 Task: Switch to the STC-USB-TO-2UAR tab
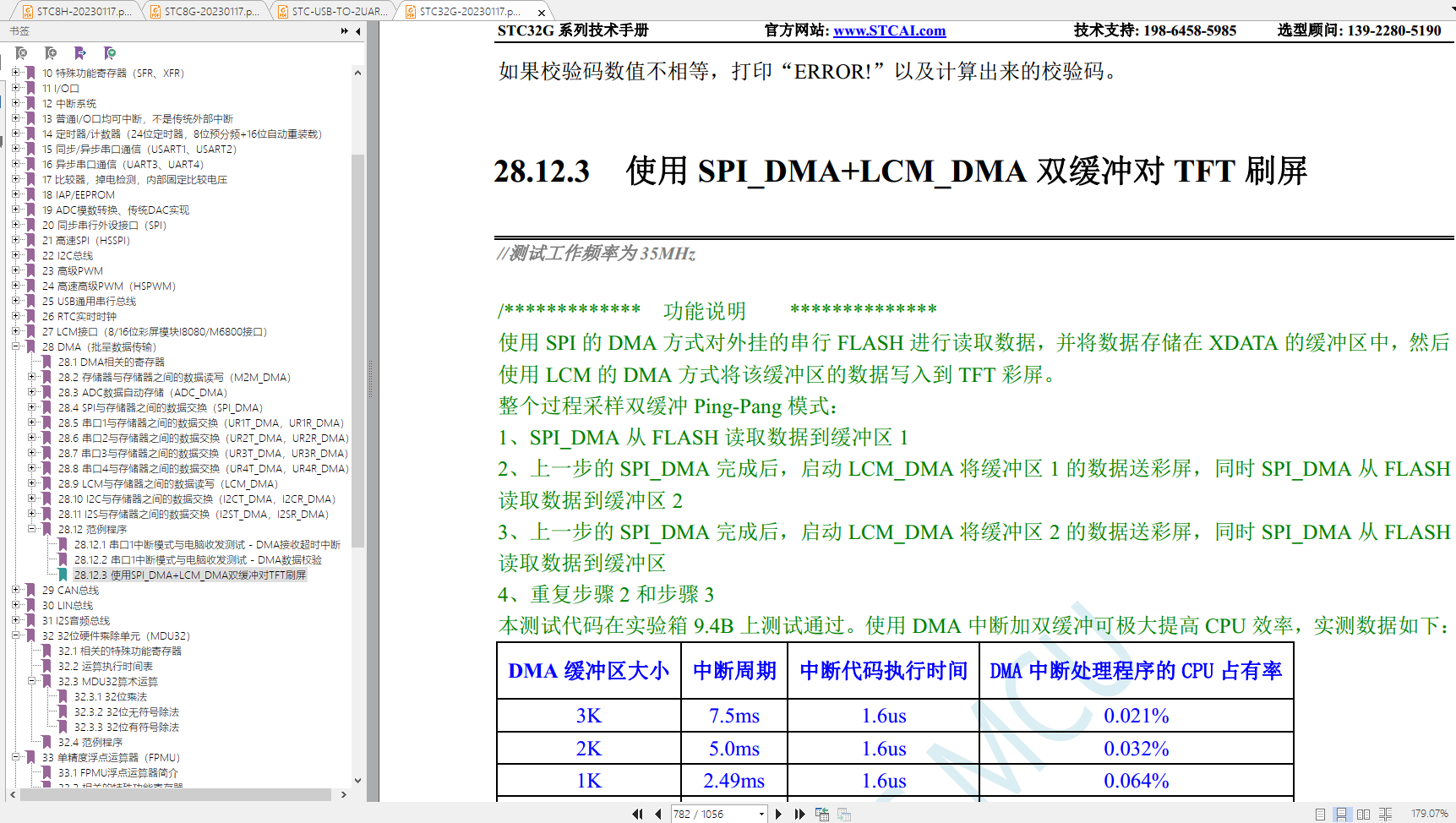pyautogui.click(x=333, y=12)
